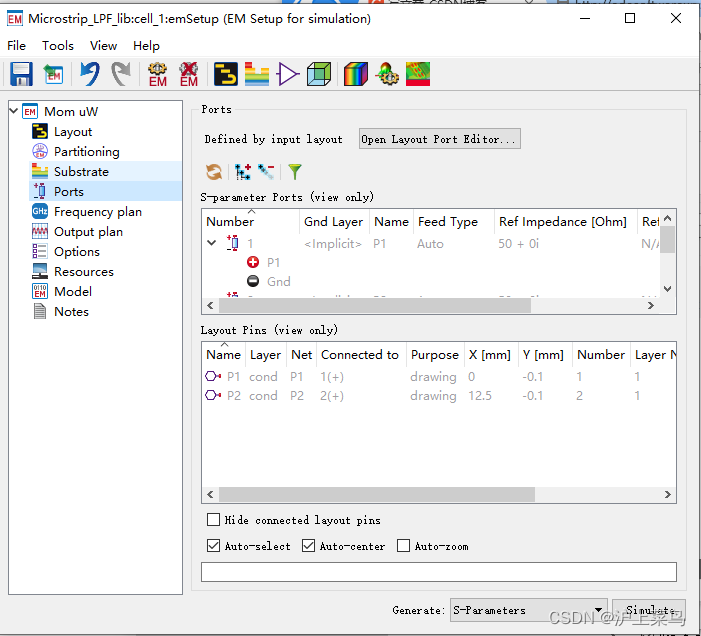Screen dimensions: 701x636
Task: Sort layout pins by Connected to
Action: (x=360, y=355)
